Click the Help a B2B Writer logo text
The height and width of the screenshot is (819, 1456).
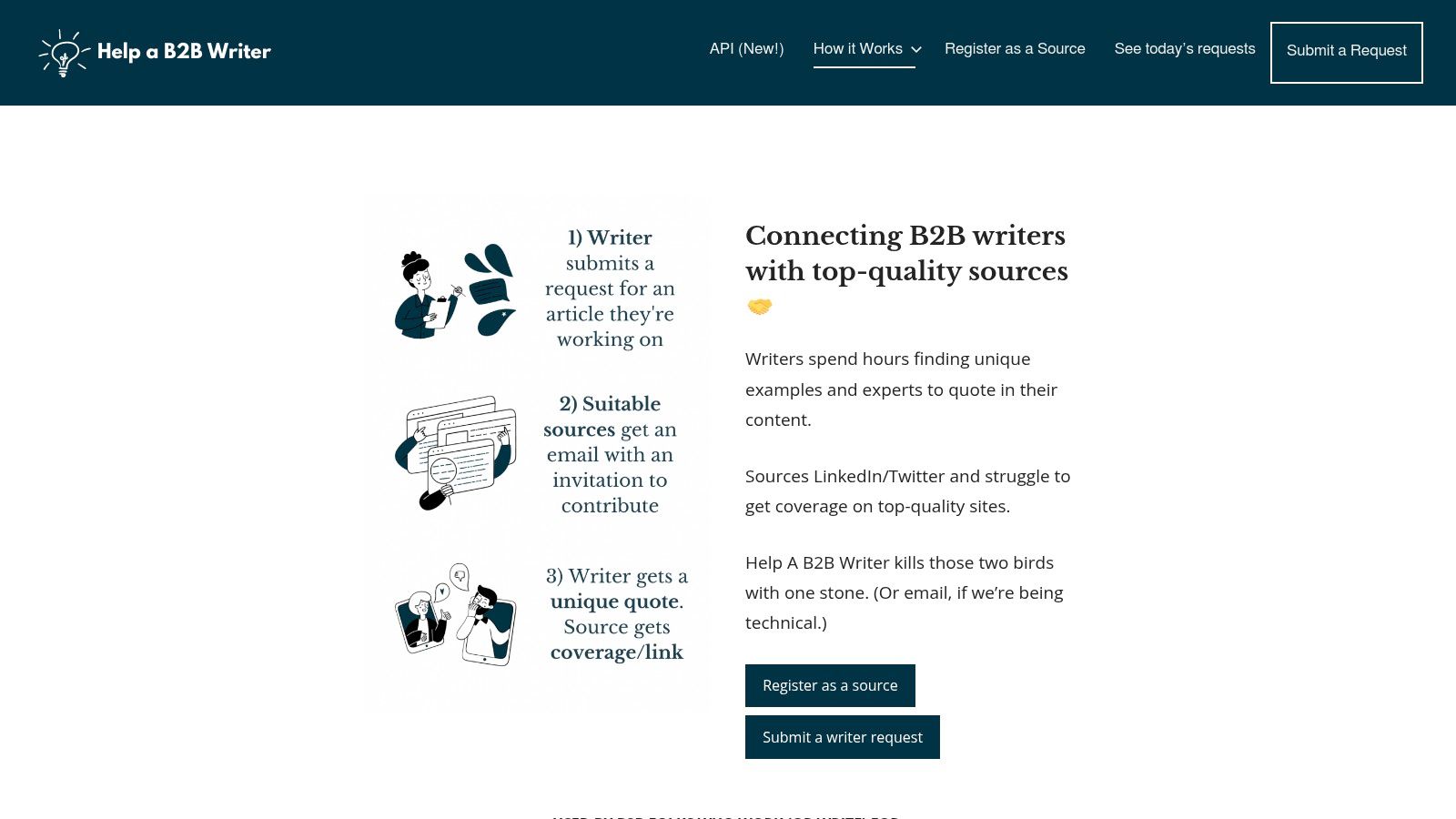tap(184, 52)
